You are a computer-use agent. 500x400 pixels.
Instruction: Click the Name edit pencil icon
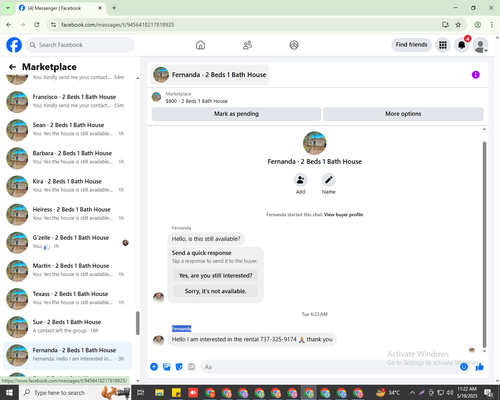click(x=329, y=180)
